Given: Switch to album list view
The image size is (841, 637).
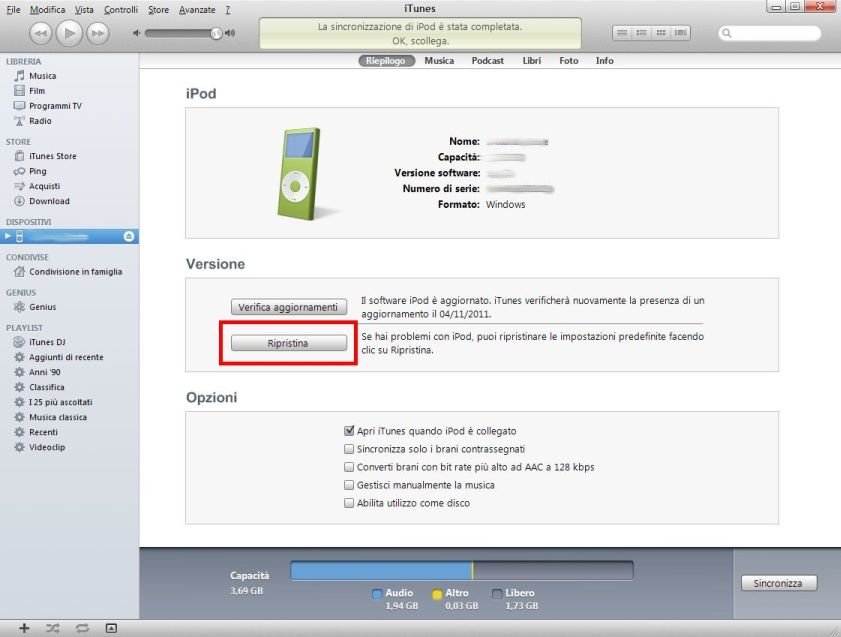Looking at the screenshot, I should 641,33.
